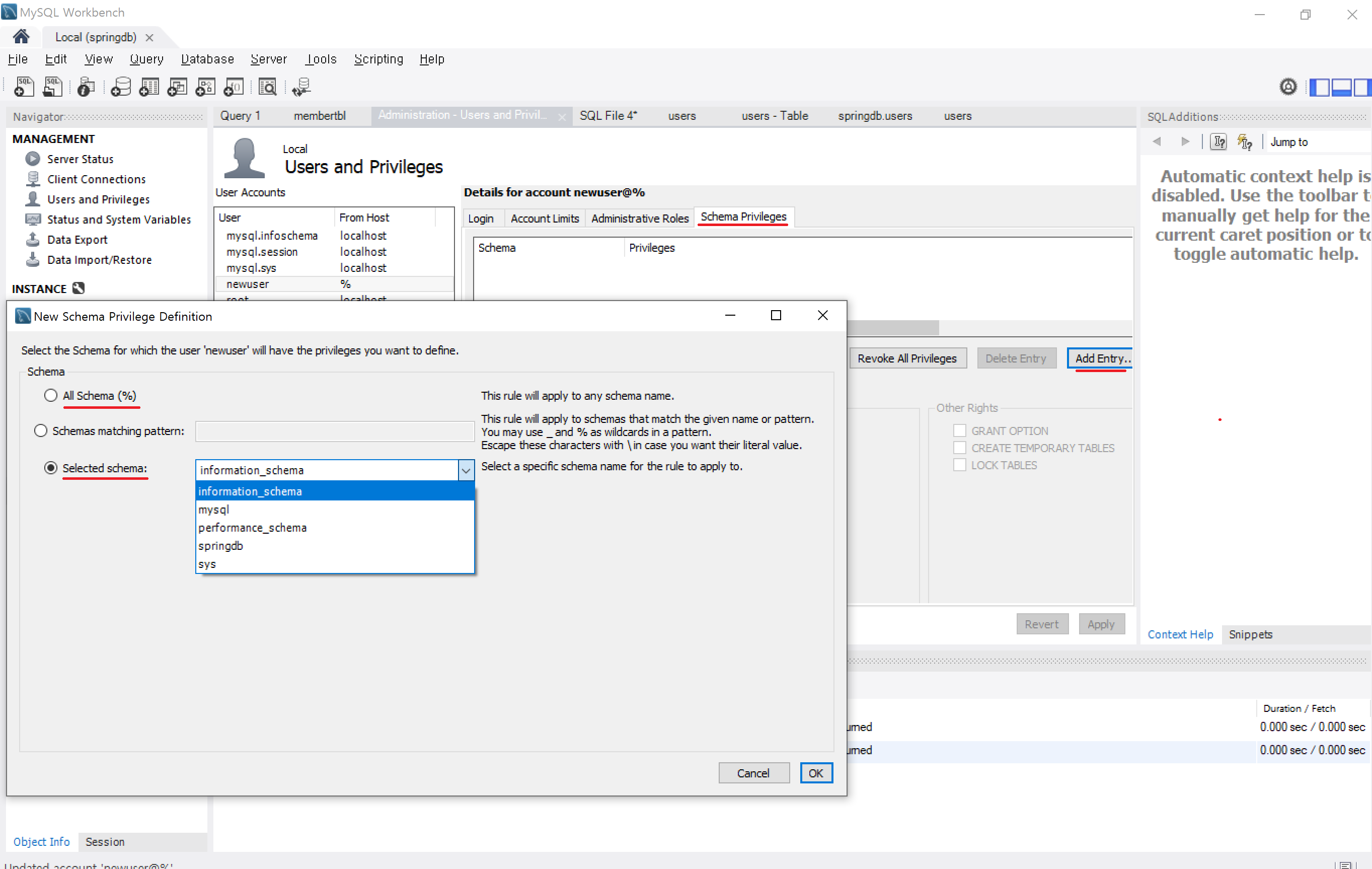This screenshot has width=1372, height=869.
Task: Click the open SQL script file icon
Action: 52,87
